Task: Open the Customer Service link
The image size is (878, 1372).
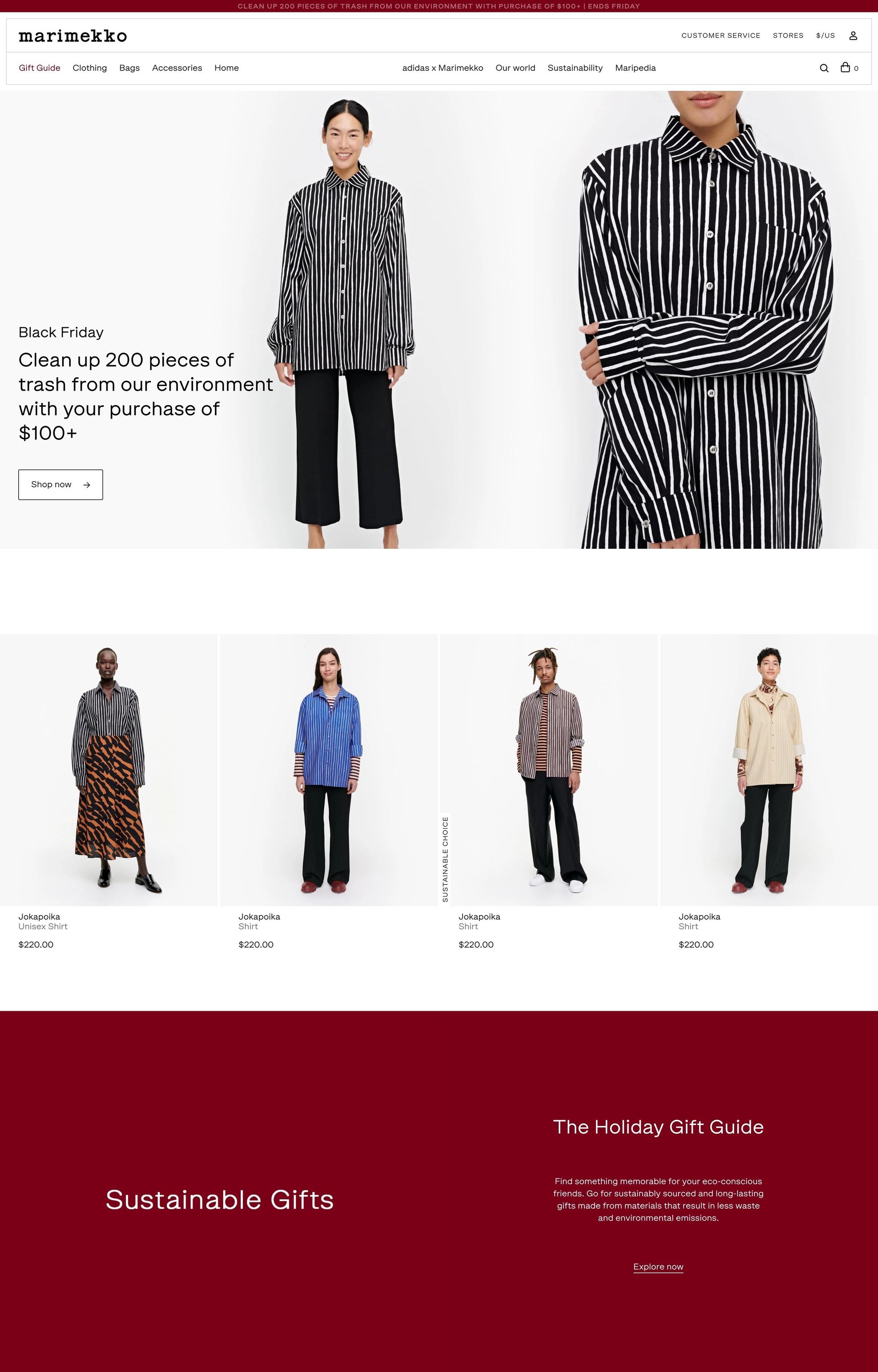Action: (721, 35)
